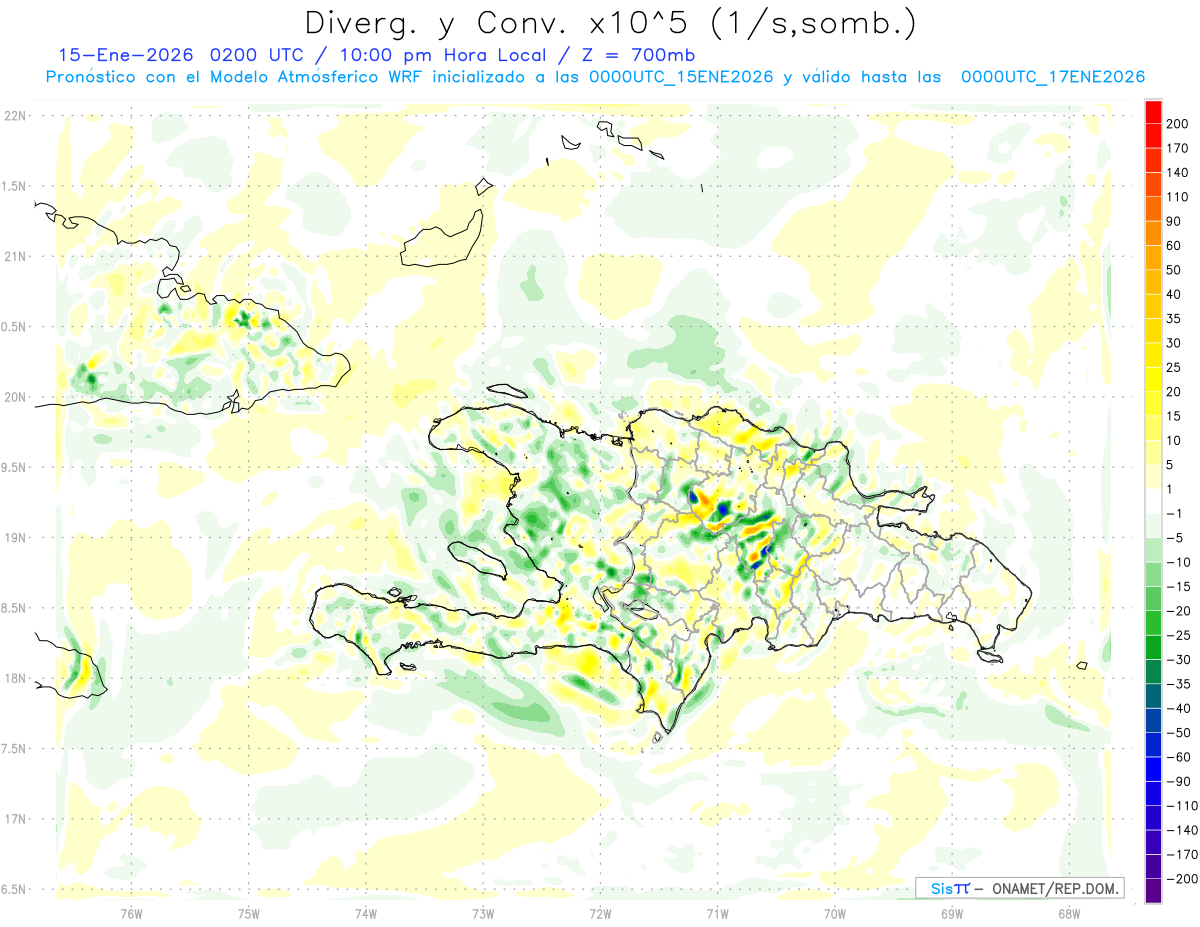Click the blue colorbar segment between -60 and -90

pos(1153,769)
